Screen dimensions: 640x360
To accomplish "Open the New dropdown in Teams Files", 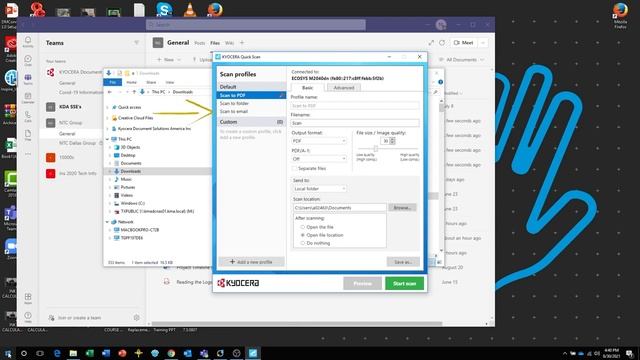I will (169, 60).
